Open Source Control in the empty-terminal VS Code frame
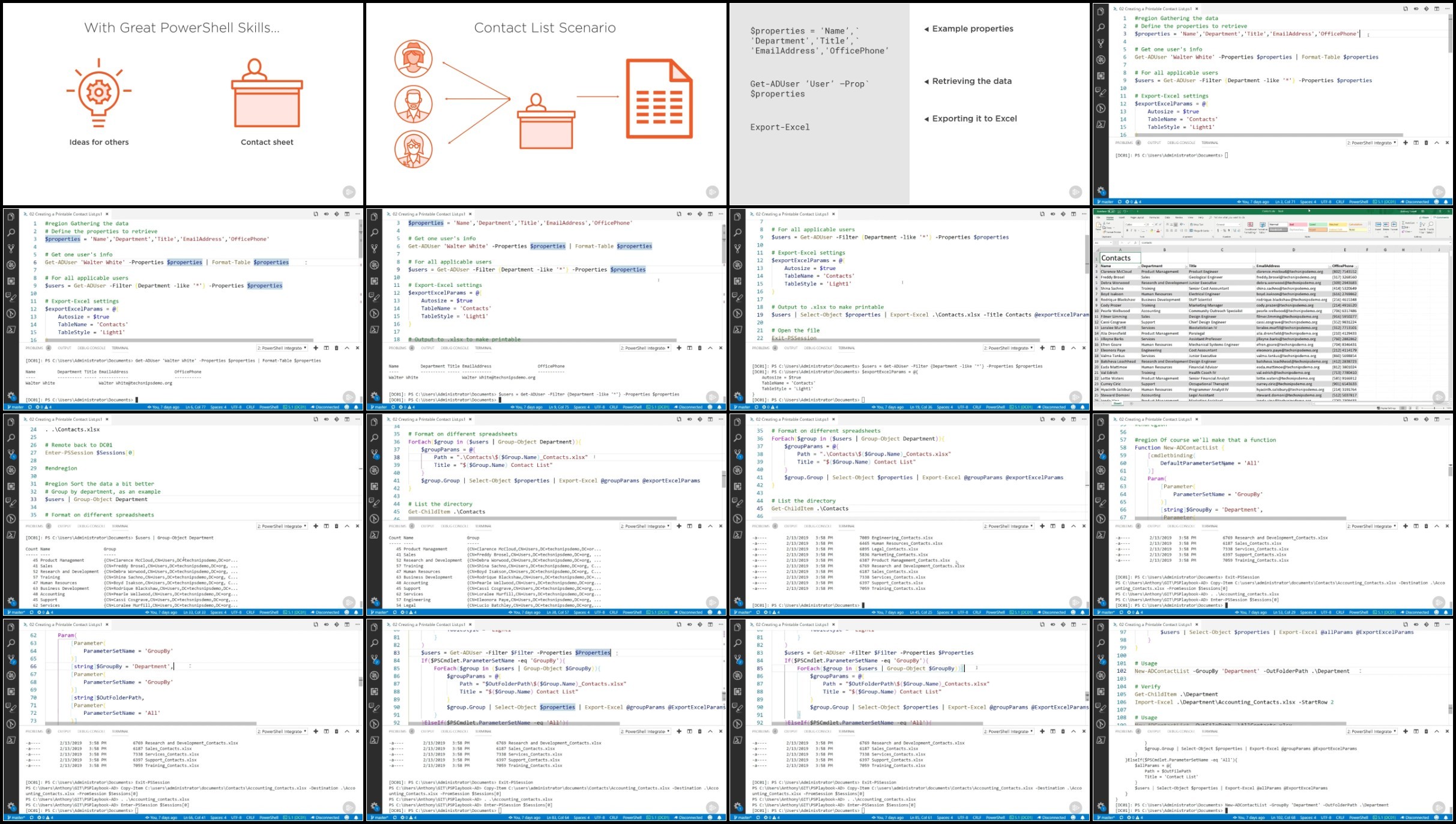This screenshot has width=1456, height=824. click(x=1101, y=44)
